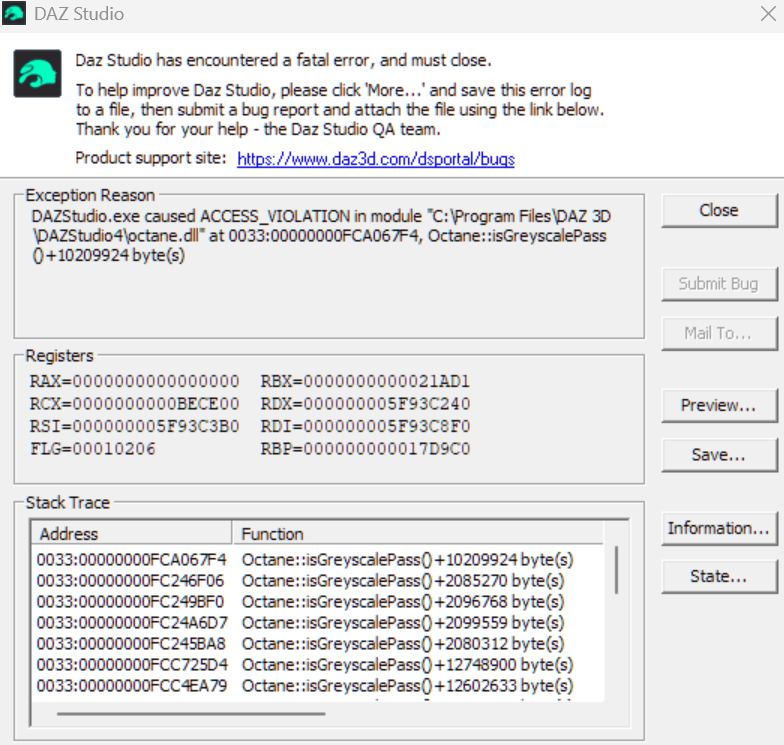This screenshot has width=784, height=745.
Task: Click function entry isGreyscalePass()+2085270 byte(s)
Action: [403, 580]
